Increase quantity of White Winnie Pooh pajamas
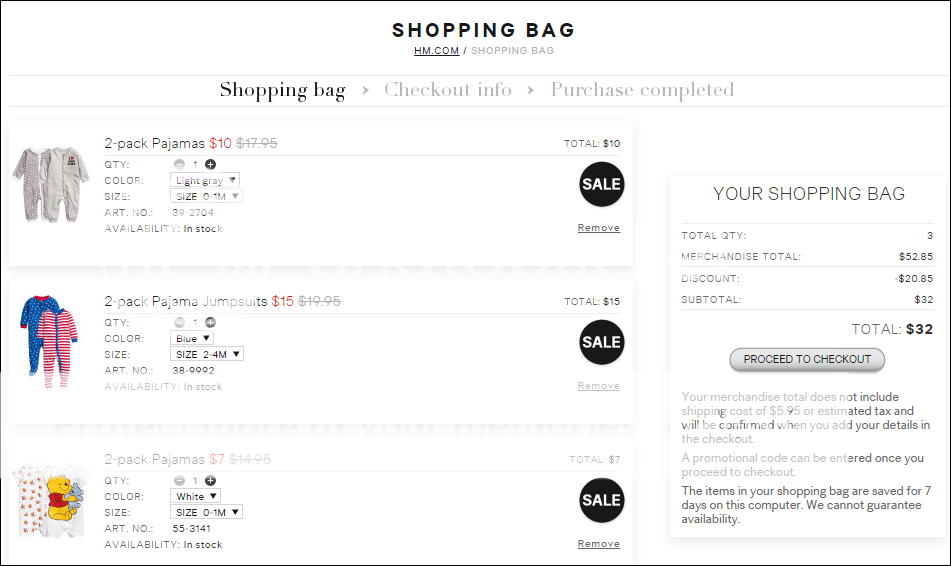The image size is (951, 566). (210, 480)
